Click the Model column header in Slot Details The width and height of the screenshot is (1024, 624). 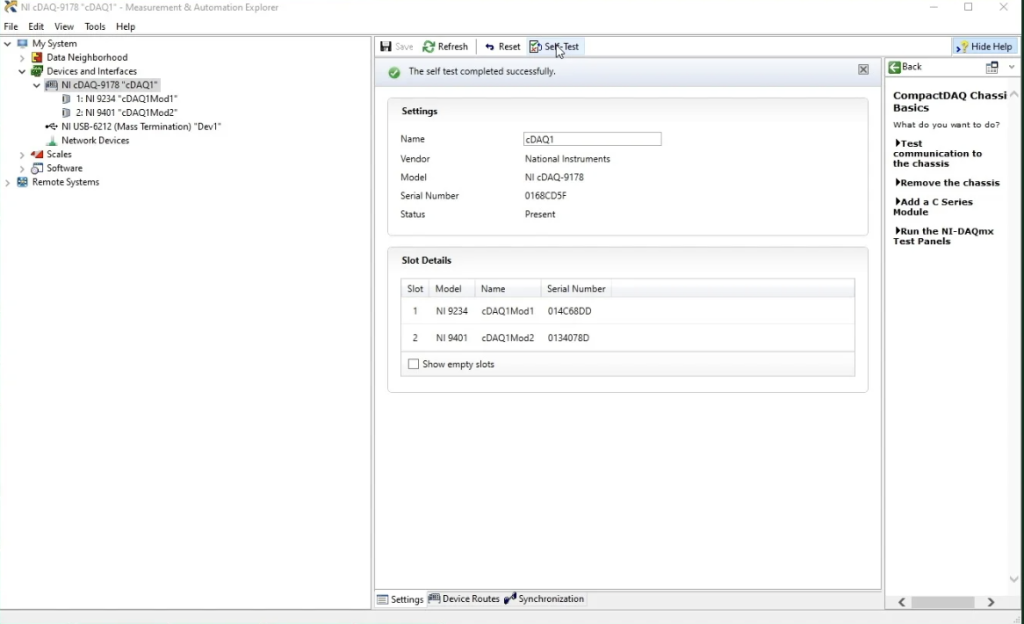pyautogui.click(x=449, y=289)
